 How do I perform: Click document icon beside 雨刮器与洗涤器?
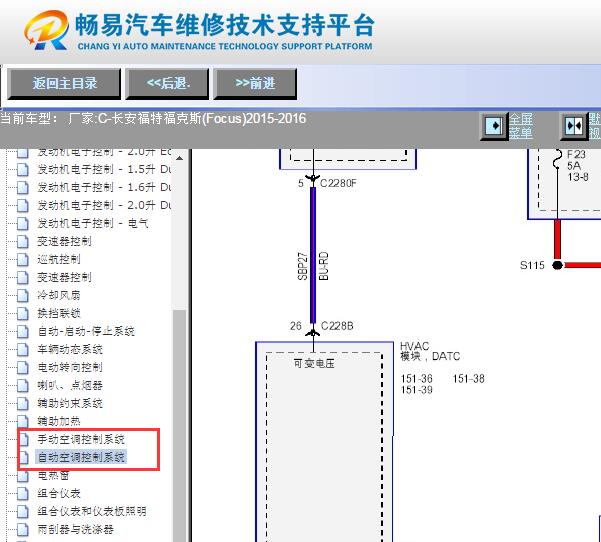(x=23, y=530)
